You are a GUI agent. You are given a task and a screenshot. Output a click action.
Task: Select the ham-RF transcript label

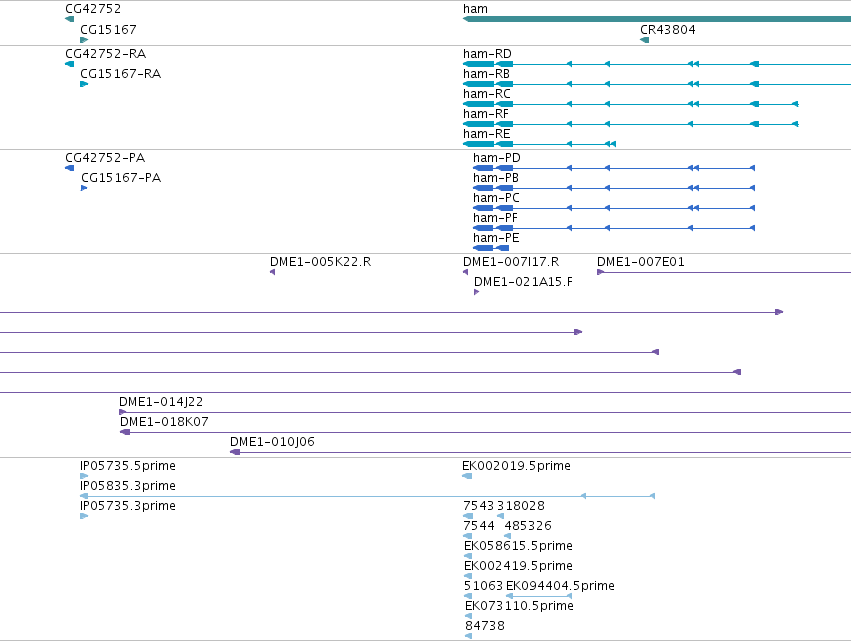tap(486, 114)
